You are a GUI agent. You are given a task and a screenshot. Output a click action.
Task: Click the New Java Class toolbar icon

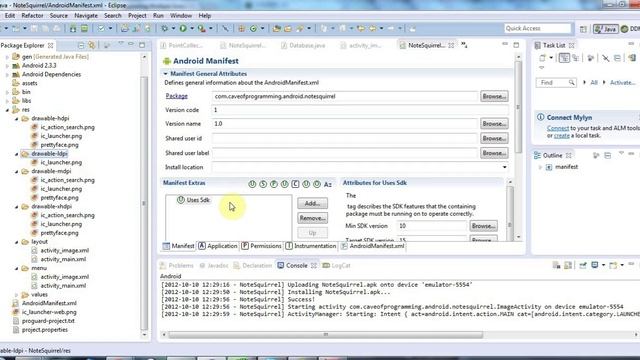[x=253, y=29]
